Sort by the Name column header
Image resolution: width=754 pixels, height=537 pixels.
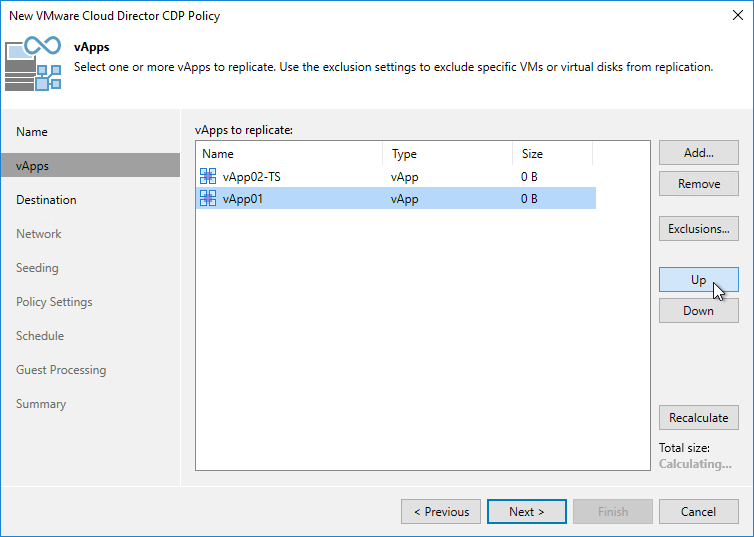click(x=289, y=154)
